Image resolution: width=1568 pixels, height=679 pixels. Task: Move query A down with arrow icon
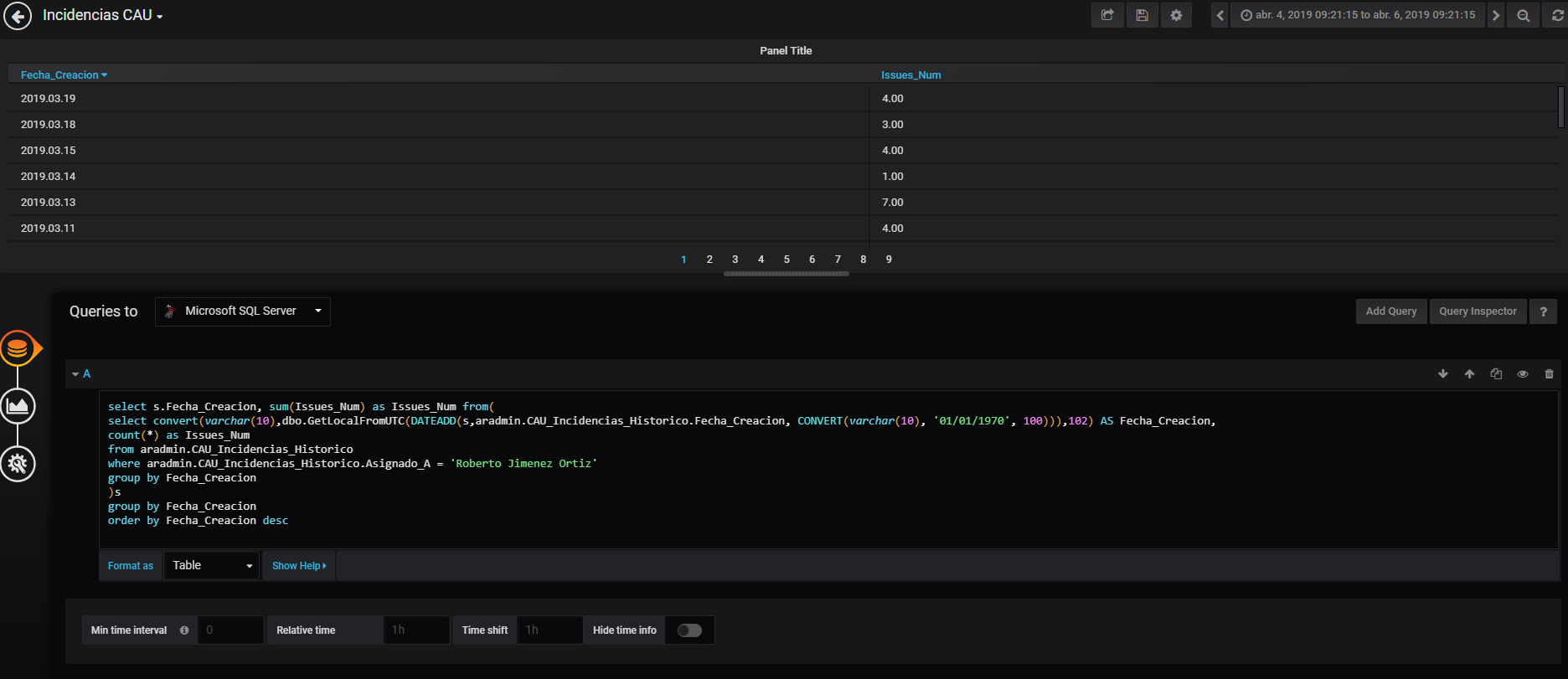[x=1443, y=373]
